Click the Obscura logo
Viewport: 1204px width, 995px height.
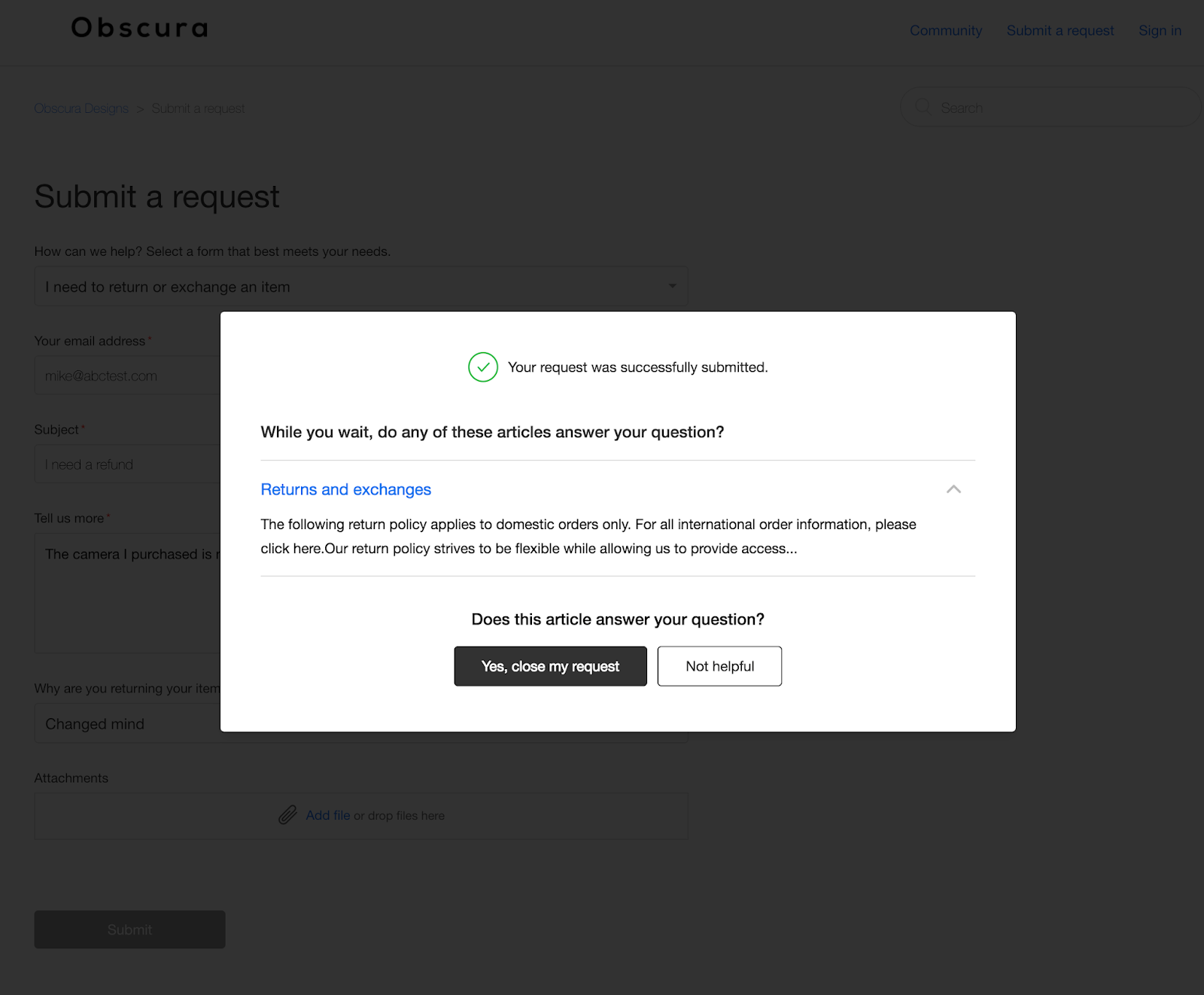139,29
